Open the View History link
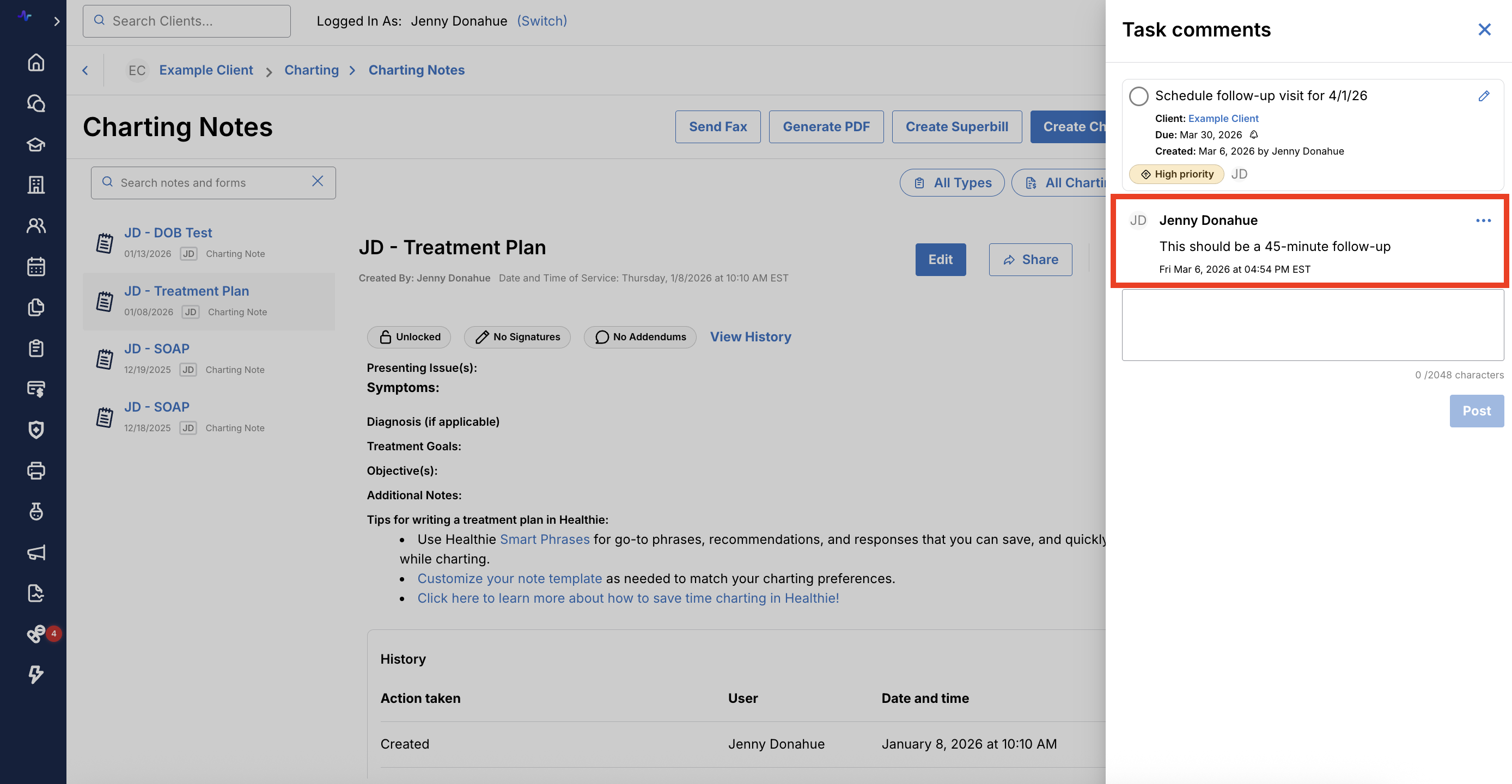Screen dimensions: 1512x784 point(750,337)
